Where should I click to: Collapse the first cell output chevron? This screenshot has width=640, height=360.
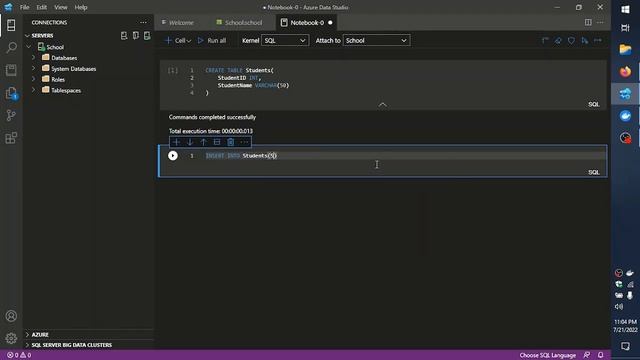[382, 105]
